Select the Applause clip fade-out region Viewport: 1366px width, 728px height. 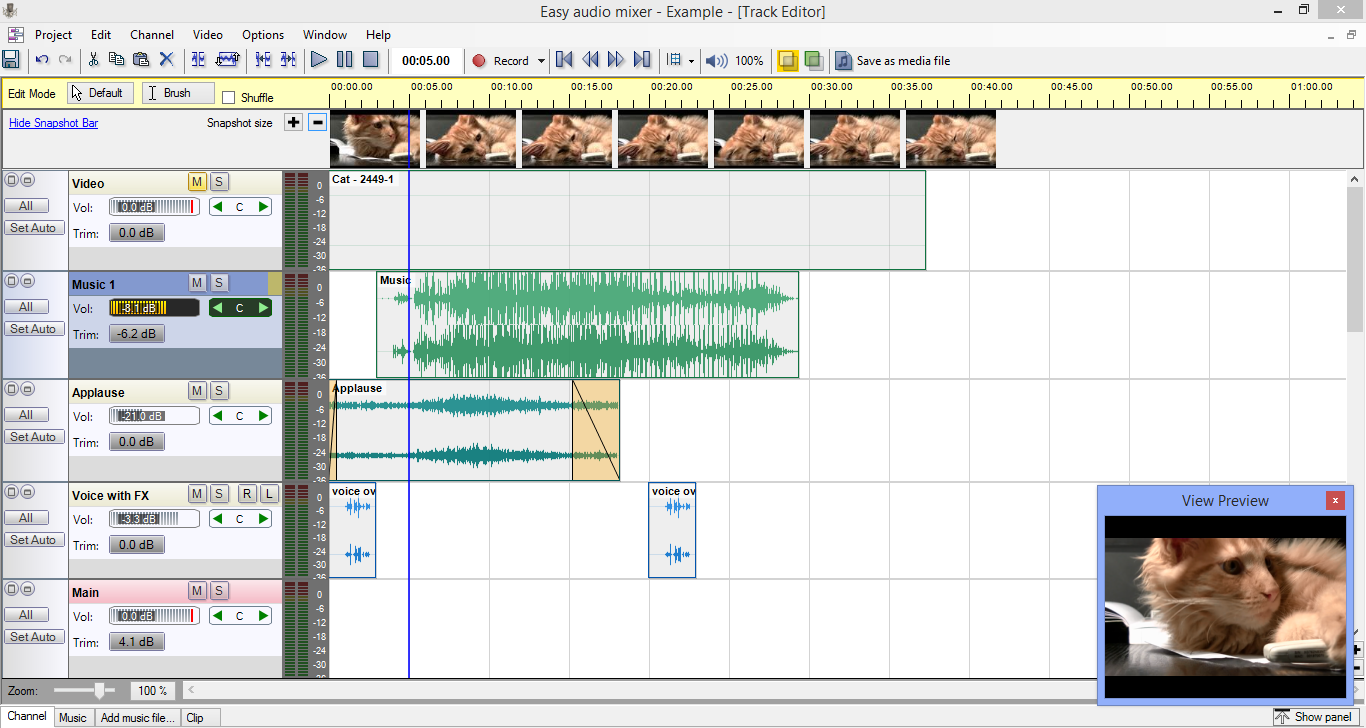(596, 430)
